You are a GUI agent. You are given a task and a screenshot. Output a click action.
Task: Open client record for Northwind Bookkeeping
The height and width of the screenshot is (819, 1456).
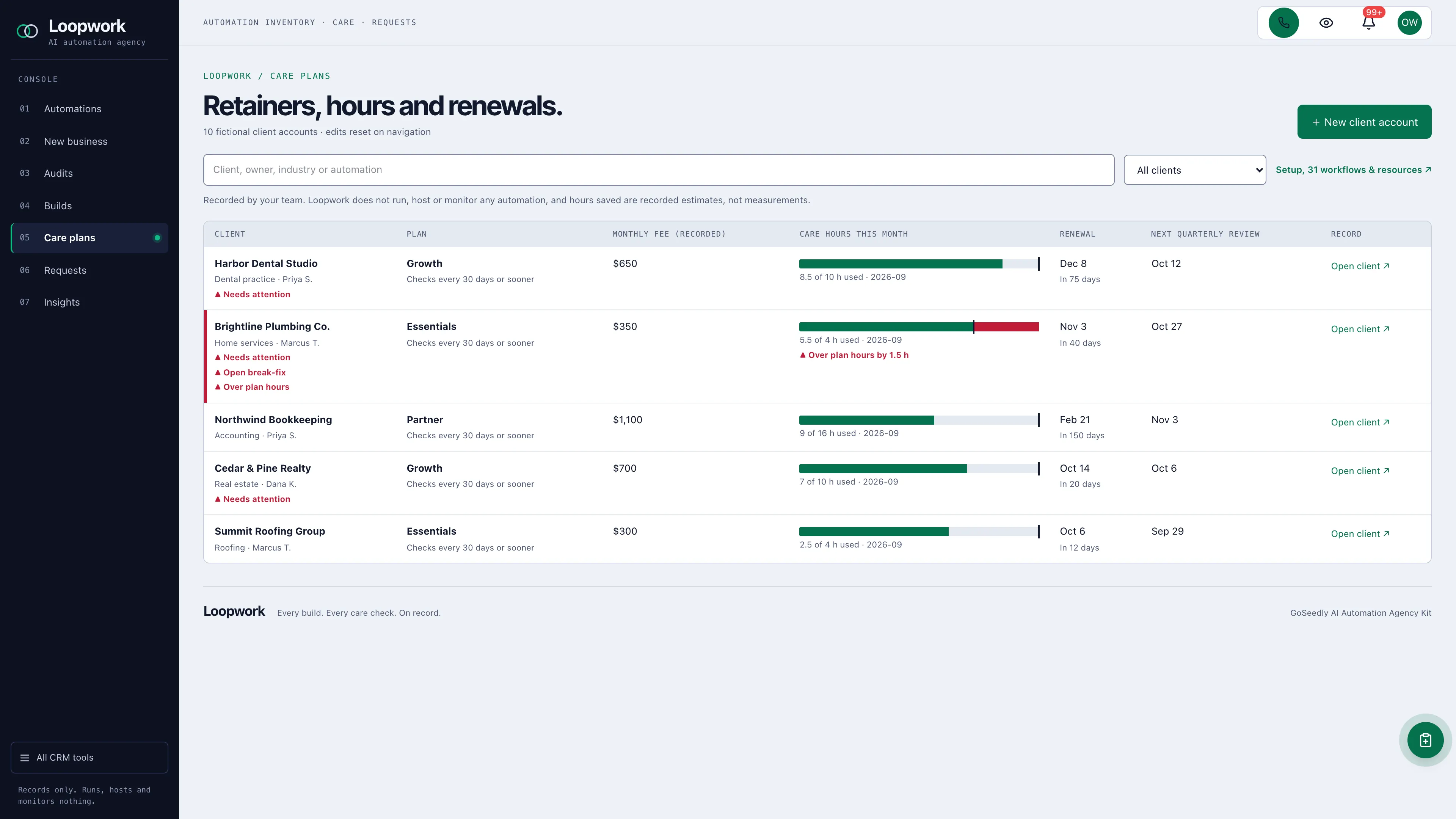click(1360, 422)
